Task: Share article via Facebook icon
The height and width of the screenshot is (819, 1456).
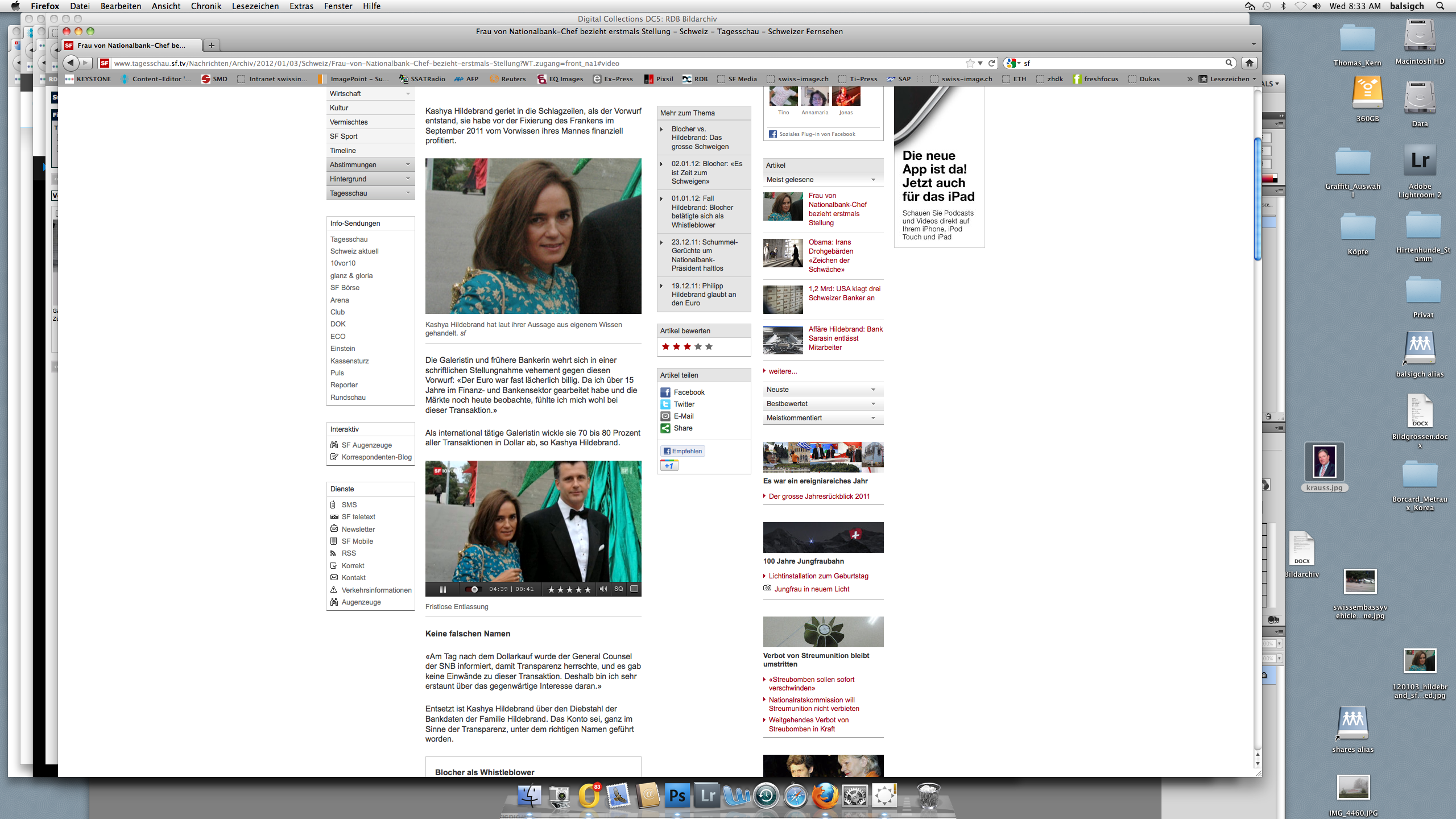Action: (x=665, y=392)
